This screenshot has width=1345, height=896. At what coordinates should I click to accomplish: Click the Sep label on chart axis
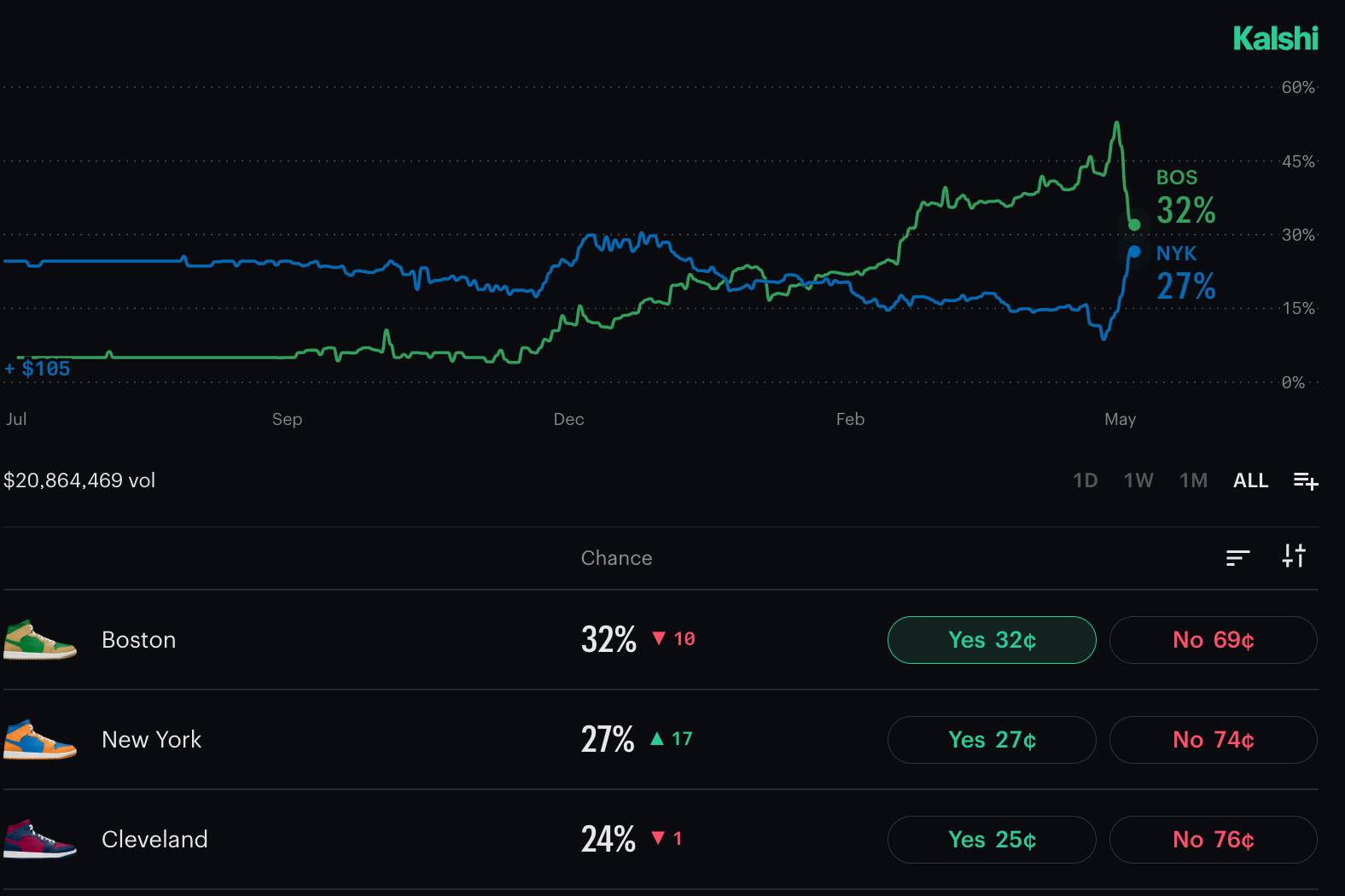click(x=287, y=419)
